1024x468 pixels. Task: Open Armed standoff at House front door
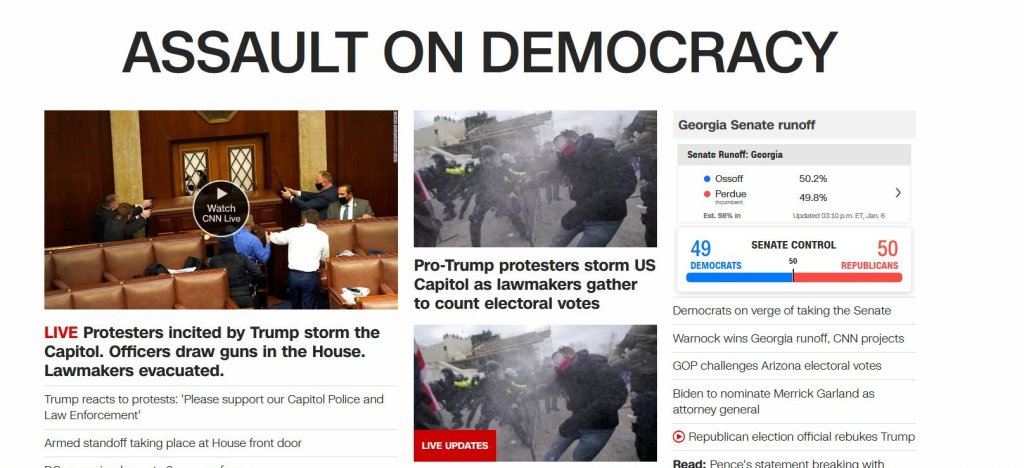[173, 443]
